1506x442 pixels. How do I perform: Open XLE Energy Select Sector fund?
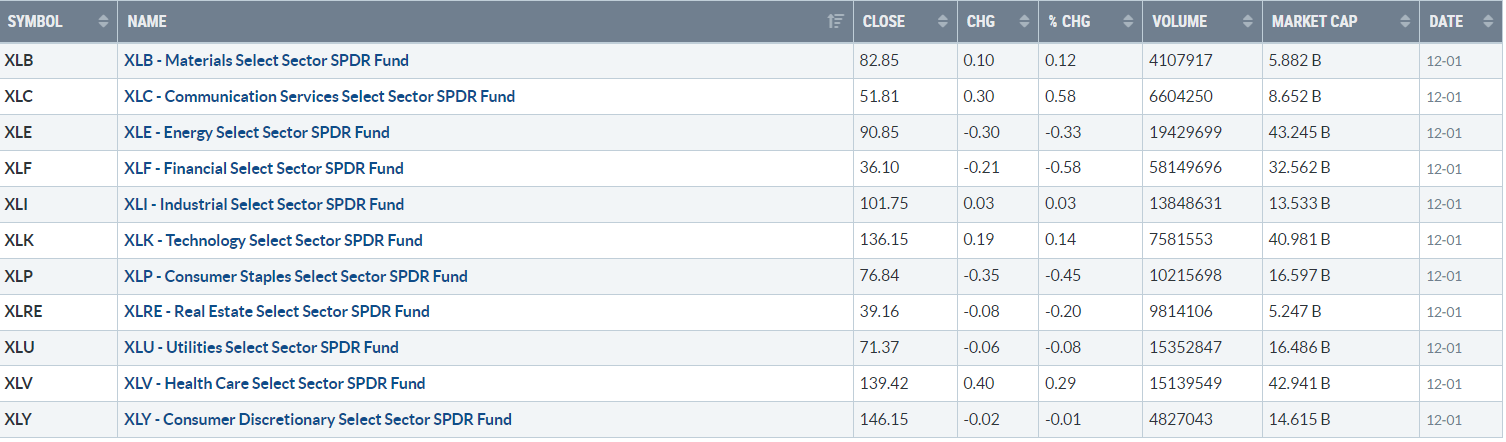coord(257,132)
